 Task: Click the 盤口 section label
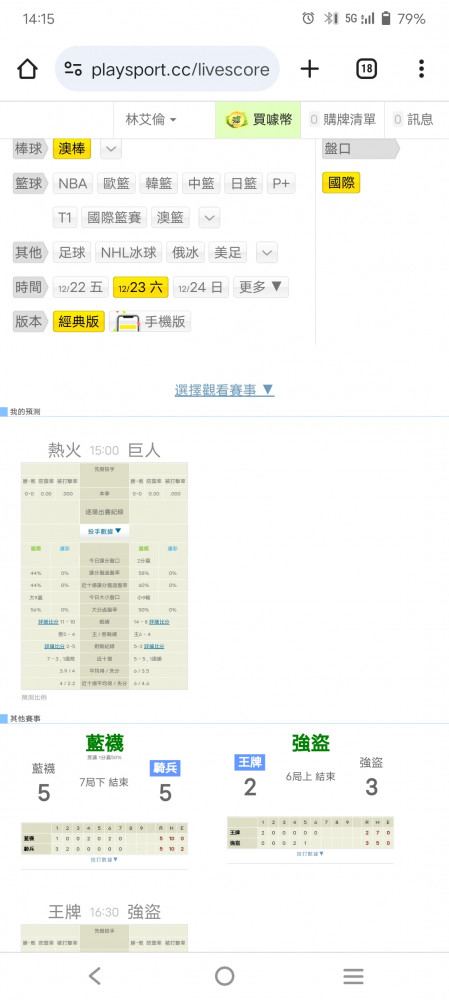pyautogui.click(x=360, y=149)
